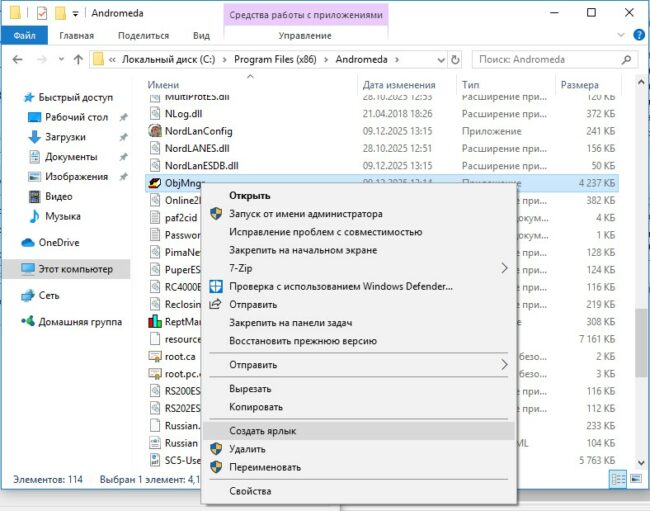Open the Файл tab

24,35
